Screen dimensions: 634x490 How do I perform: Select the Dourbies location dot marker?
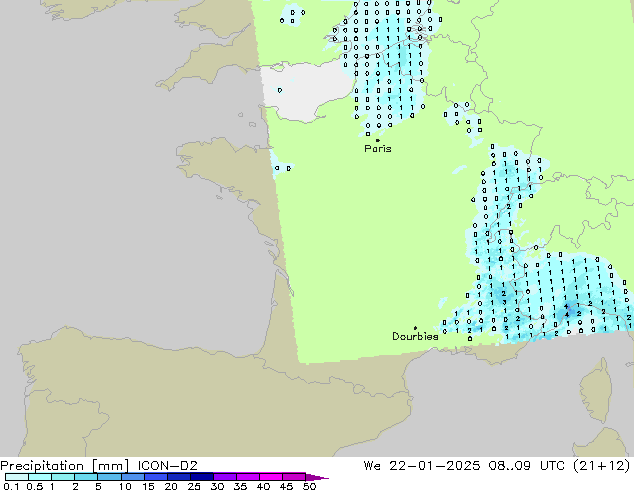tap(415, 328)
